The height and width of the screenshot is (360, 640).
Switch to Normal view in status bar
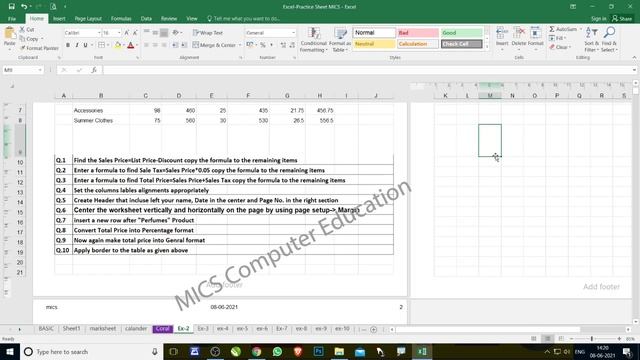click(x=533, y=339)
